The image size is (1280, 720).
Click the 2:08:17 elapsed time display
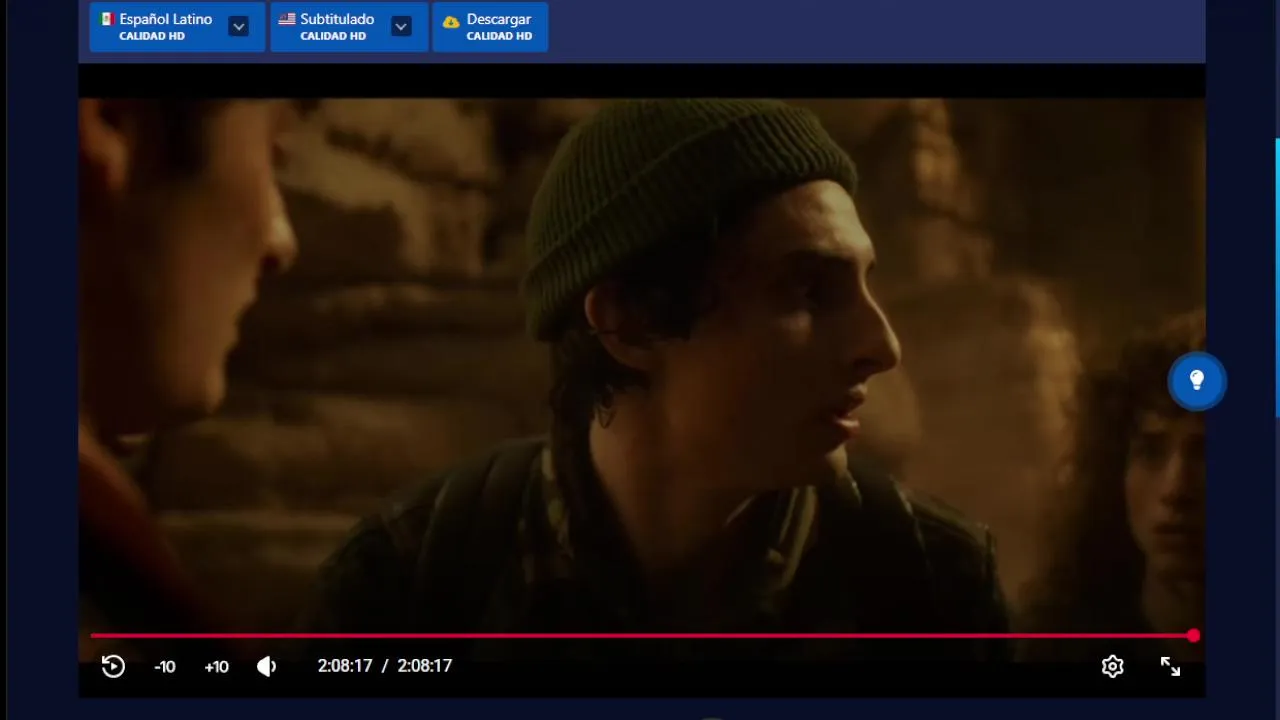coord(345,666)
